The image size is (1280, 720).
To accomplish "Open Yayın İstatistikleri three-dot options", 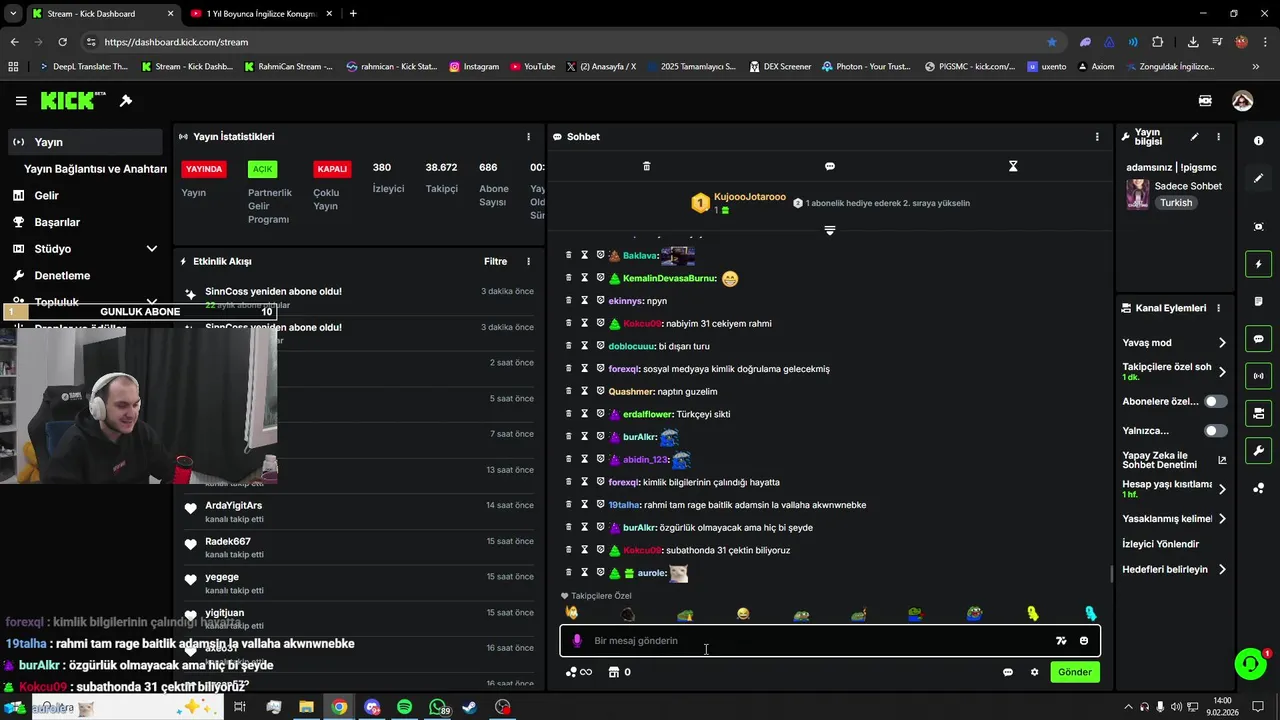I will 529,137.
